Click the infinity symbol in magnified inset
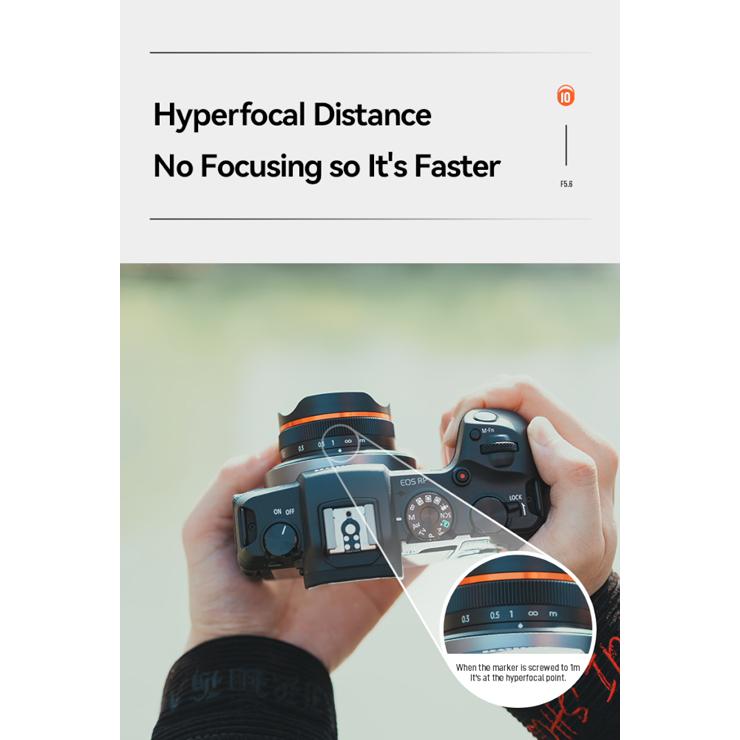 pyautogui.click(x=533, y=613)
